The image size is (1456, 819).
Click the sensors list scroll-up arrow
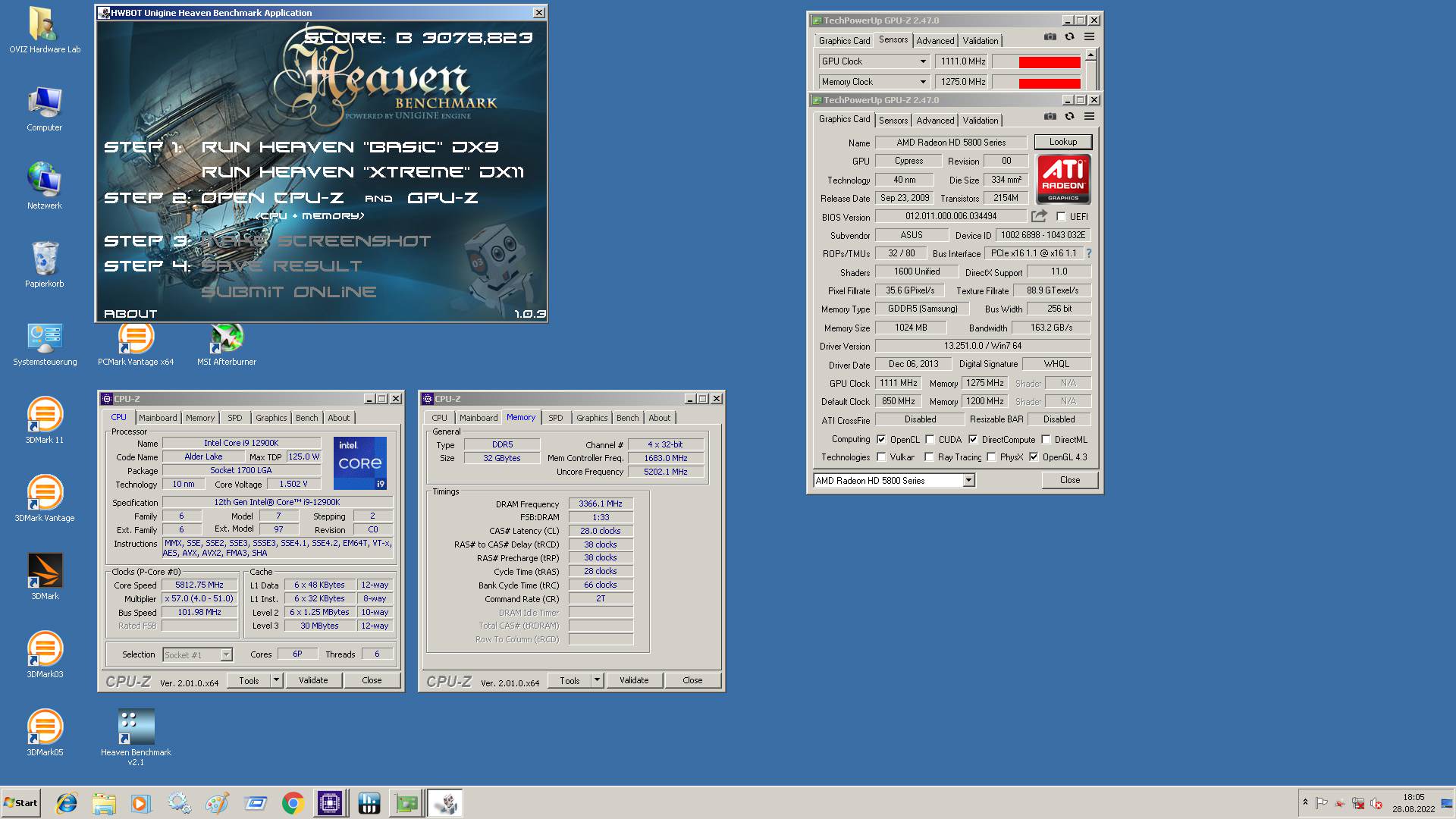click(x=1090, y=55)
